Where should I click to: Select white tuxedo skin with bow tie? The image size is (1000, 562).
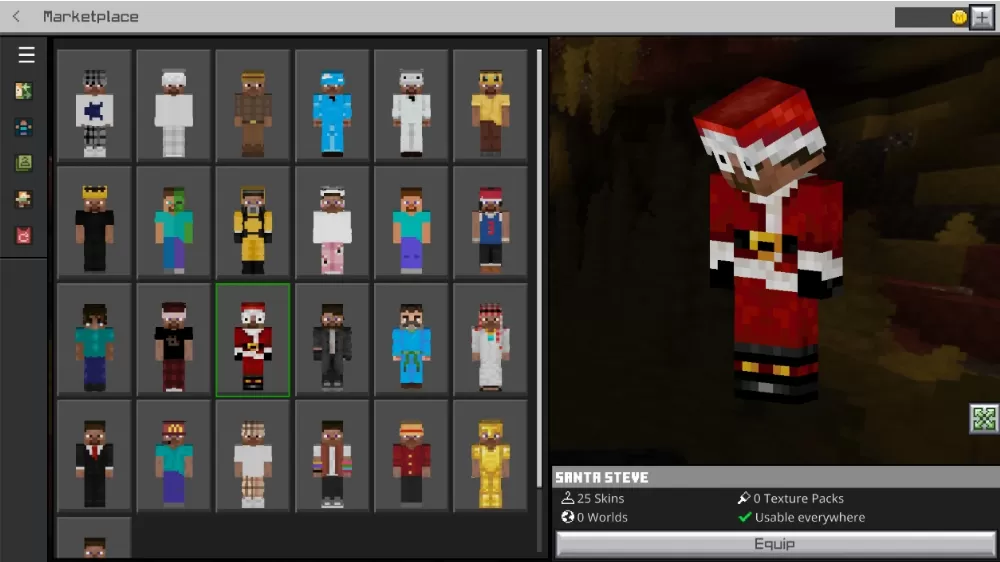(x=411, y=106)
